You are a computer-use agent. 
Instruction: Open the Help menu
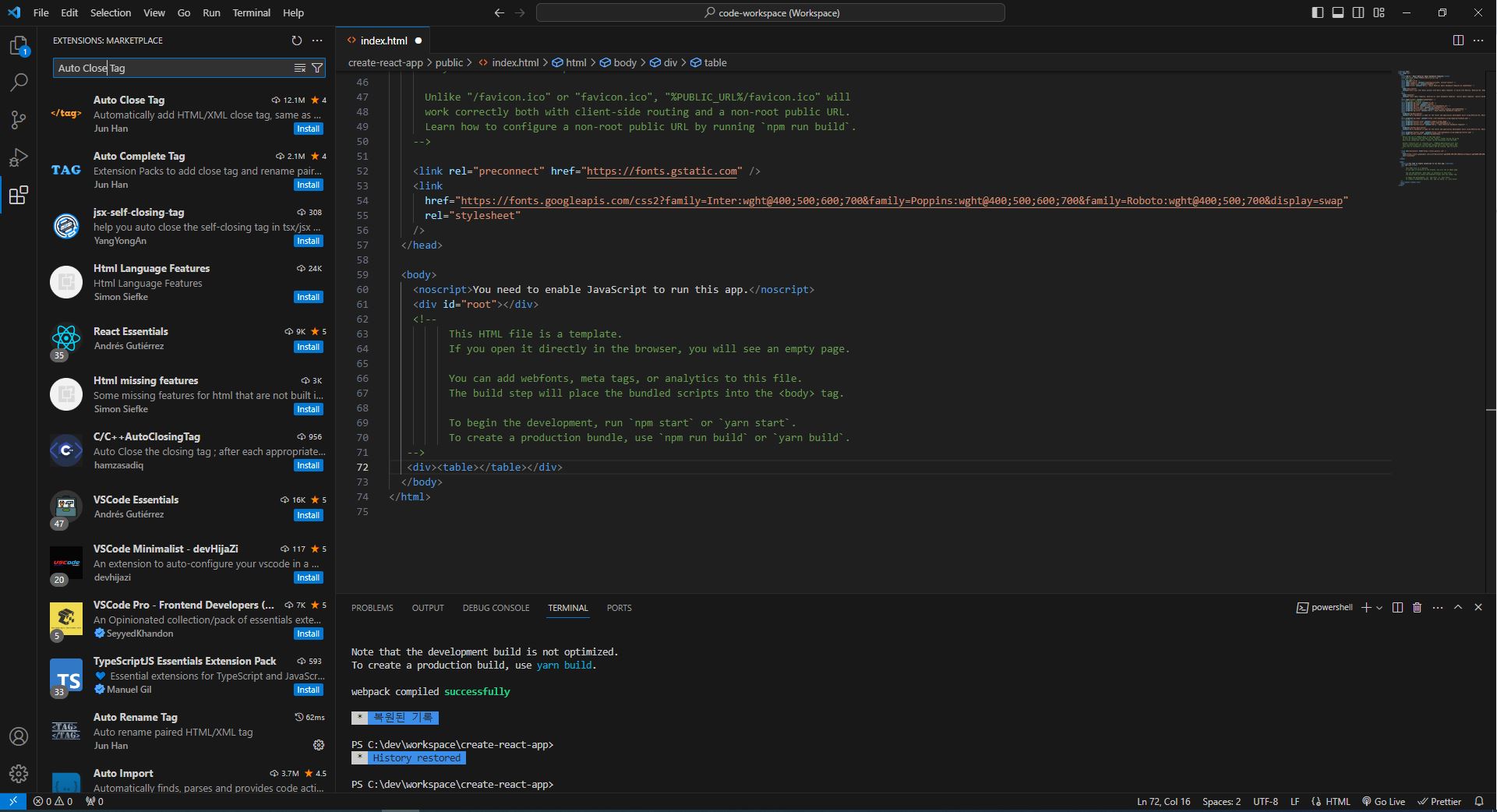tap(293, 12)
